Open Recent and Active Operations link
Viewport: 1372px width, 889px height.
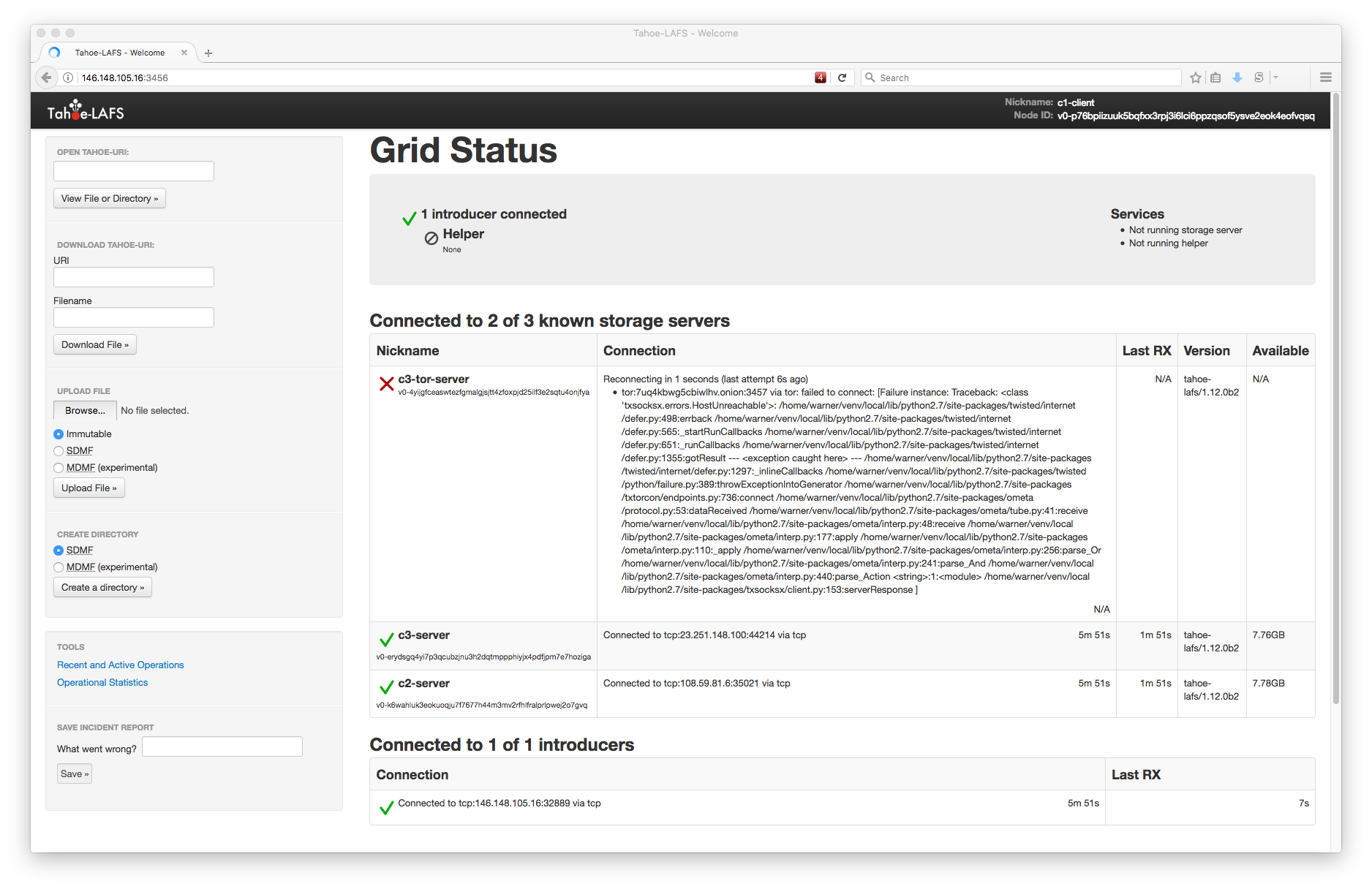point(121,665)
